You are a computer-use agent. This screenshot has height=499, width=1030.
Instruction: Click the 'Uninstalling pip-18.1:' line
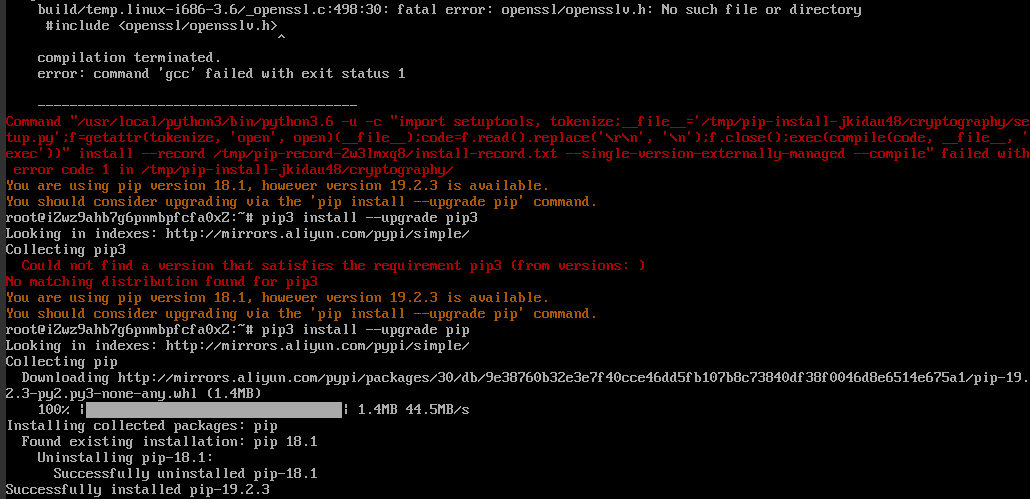125,457
